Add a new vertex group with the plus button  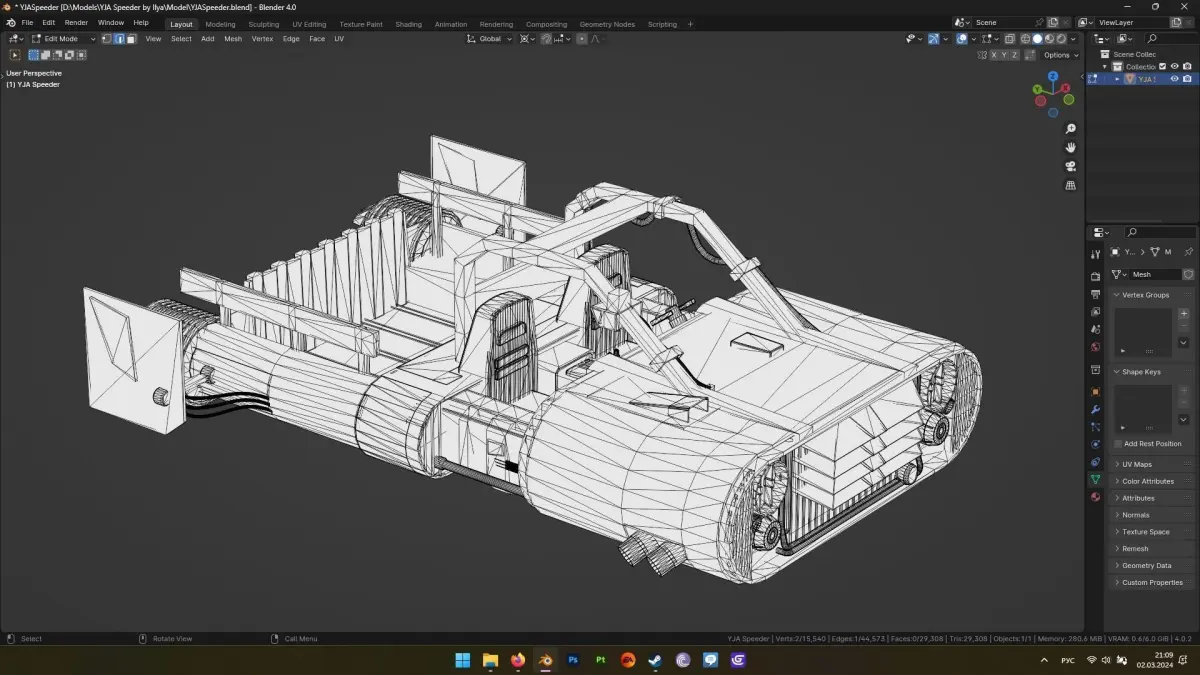[1184, 313]
